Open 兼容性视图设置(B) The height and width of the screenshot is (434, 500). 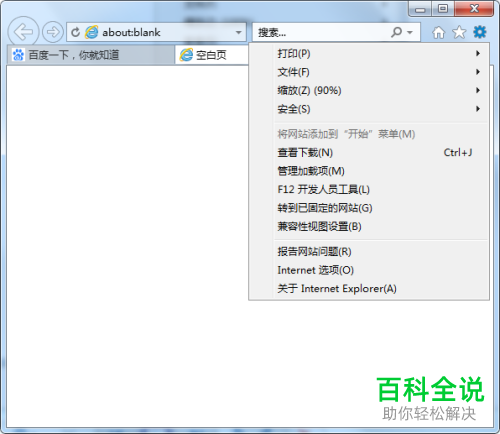[x=369, y=226]
